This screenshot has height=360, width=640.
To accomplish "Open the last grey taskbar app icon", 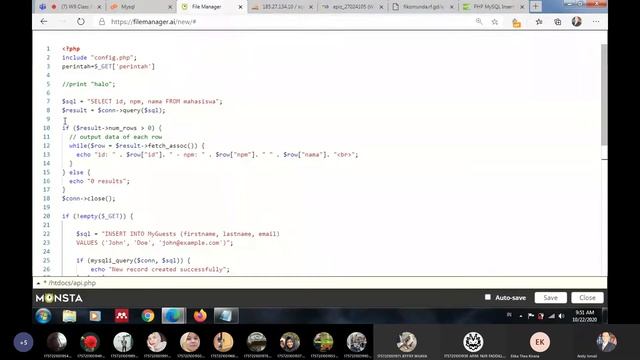I will tap(226, 316).
